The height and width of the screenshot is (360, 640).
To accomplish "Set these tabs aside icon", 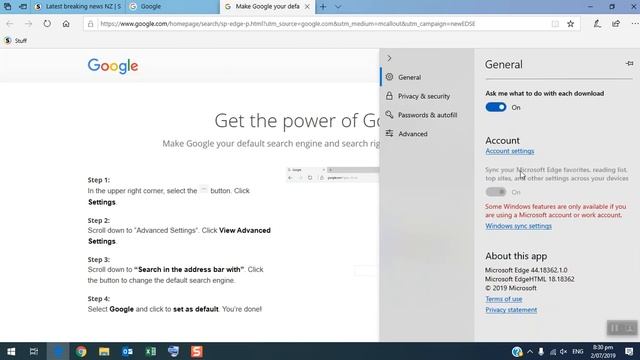I will point(23,7).
